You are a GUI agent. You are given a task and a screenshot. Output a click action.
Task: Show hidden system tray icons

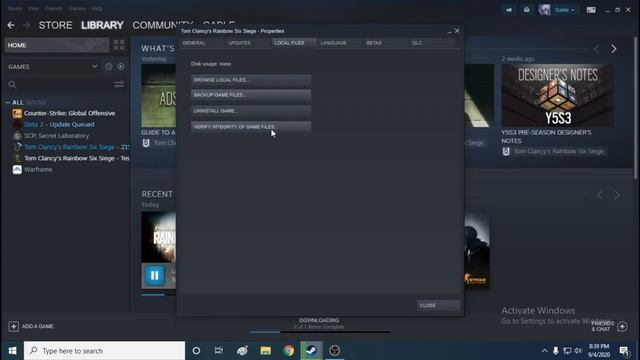pos(544,351)
